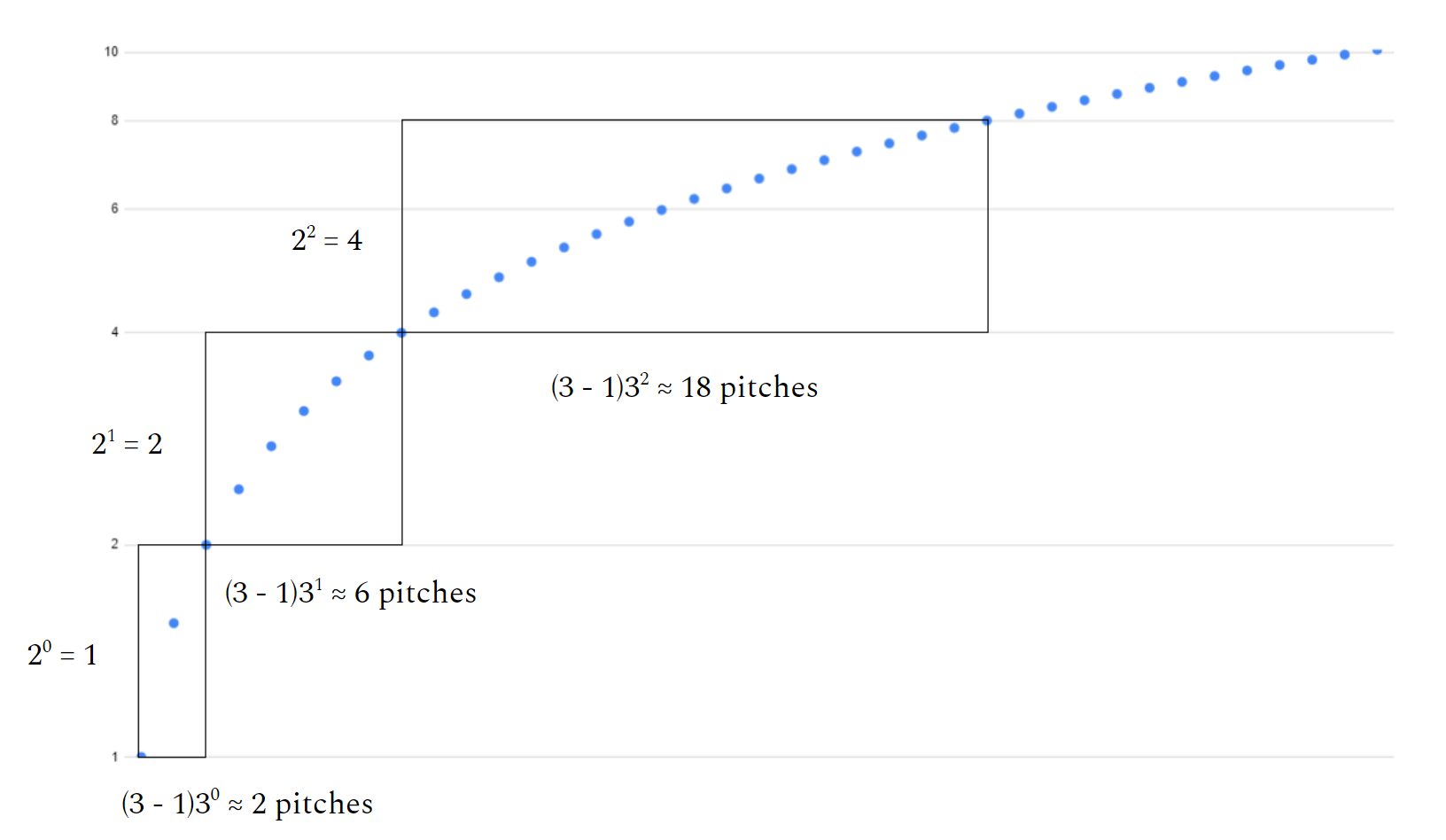Click the '2⁰ = 1' annotation
The image size is (1446, 840).
pos(62,655)
